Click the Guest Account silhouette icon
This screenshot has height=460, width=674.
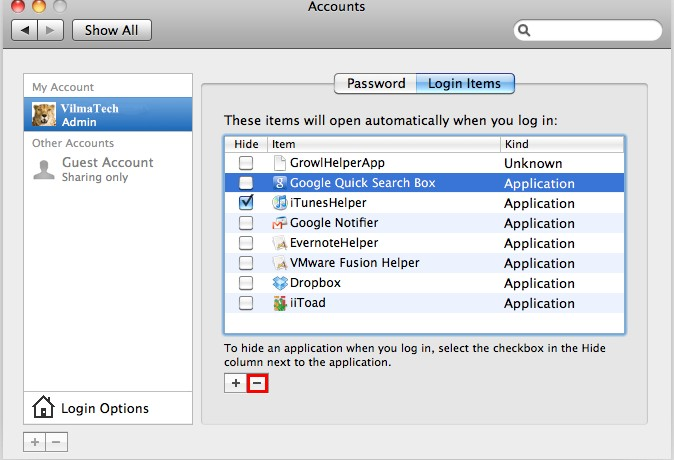(44, 170)
